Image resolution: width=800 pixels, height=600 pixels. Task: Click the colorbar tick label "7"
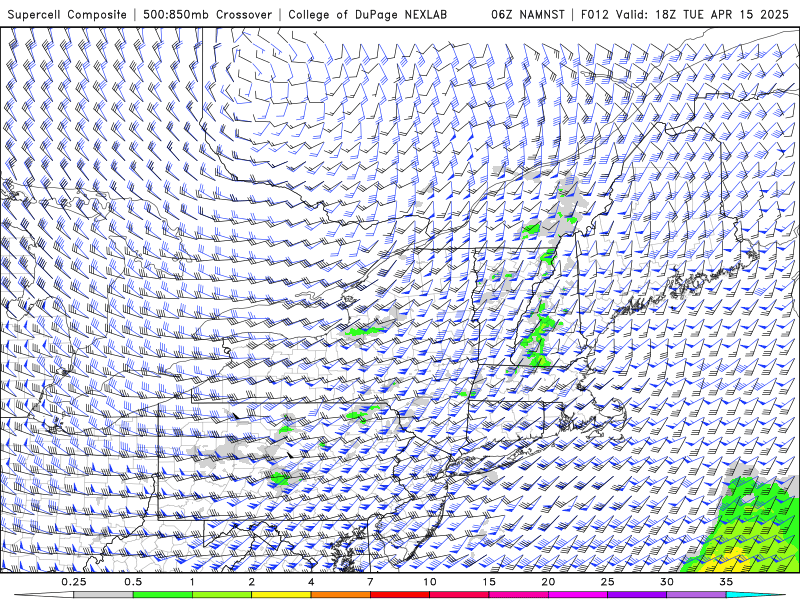(x=370, y=582)
